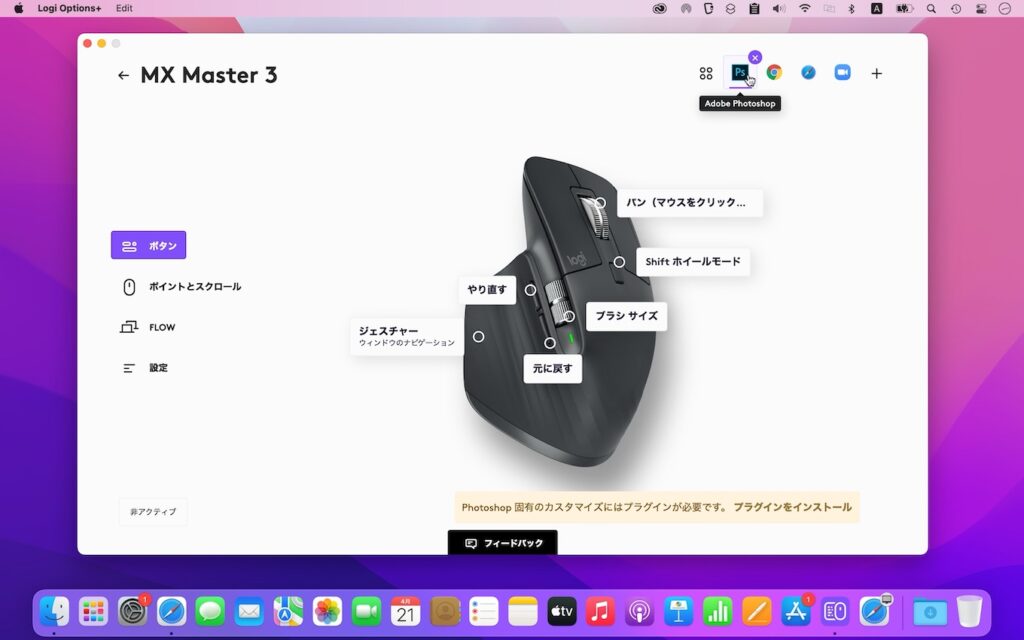
Task: Click the ポイントとスクロール sidebar icon
Action: pos(131,286)
